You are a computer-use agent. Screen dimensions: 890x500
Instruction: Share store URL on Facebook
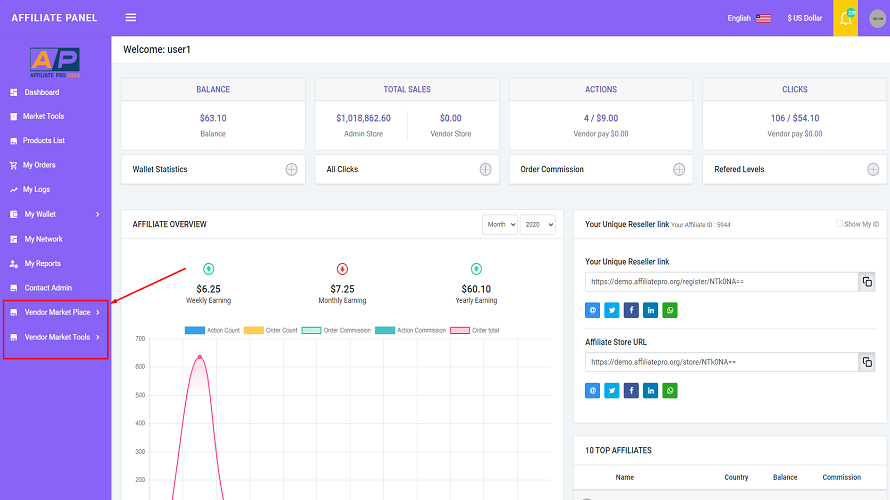coord(631,390)
